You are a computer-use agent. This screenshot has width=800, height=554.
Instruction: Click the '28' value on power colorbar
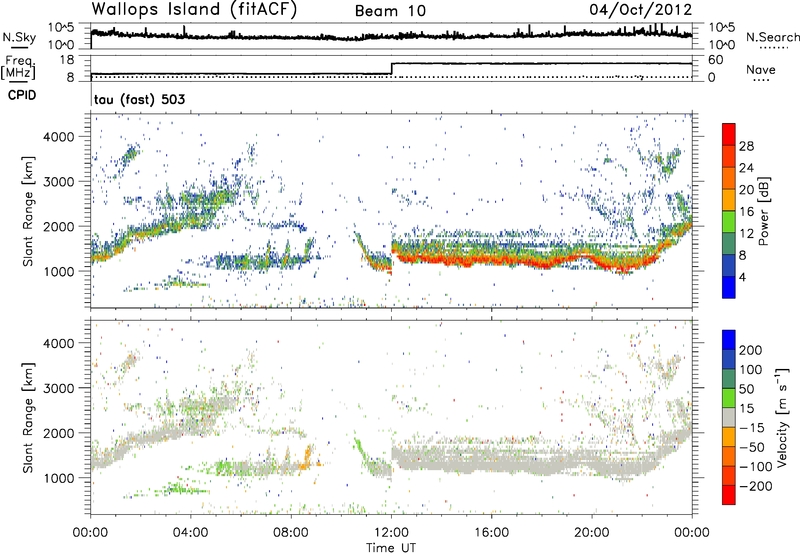coord(746,146)
